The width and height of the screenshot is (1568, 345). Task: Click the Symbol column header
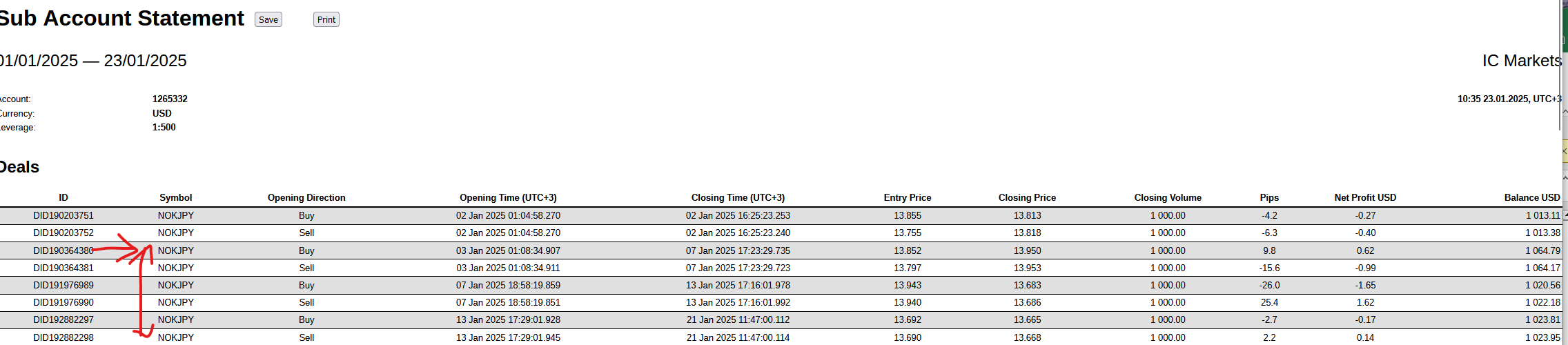tap(176, 197)
